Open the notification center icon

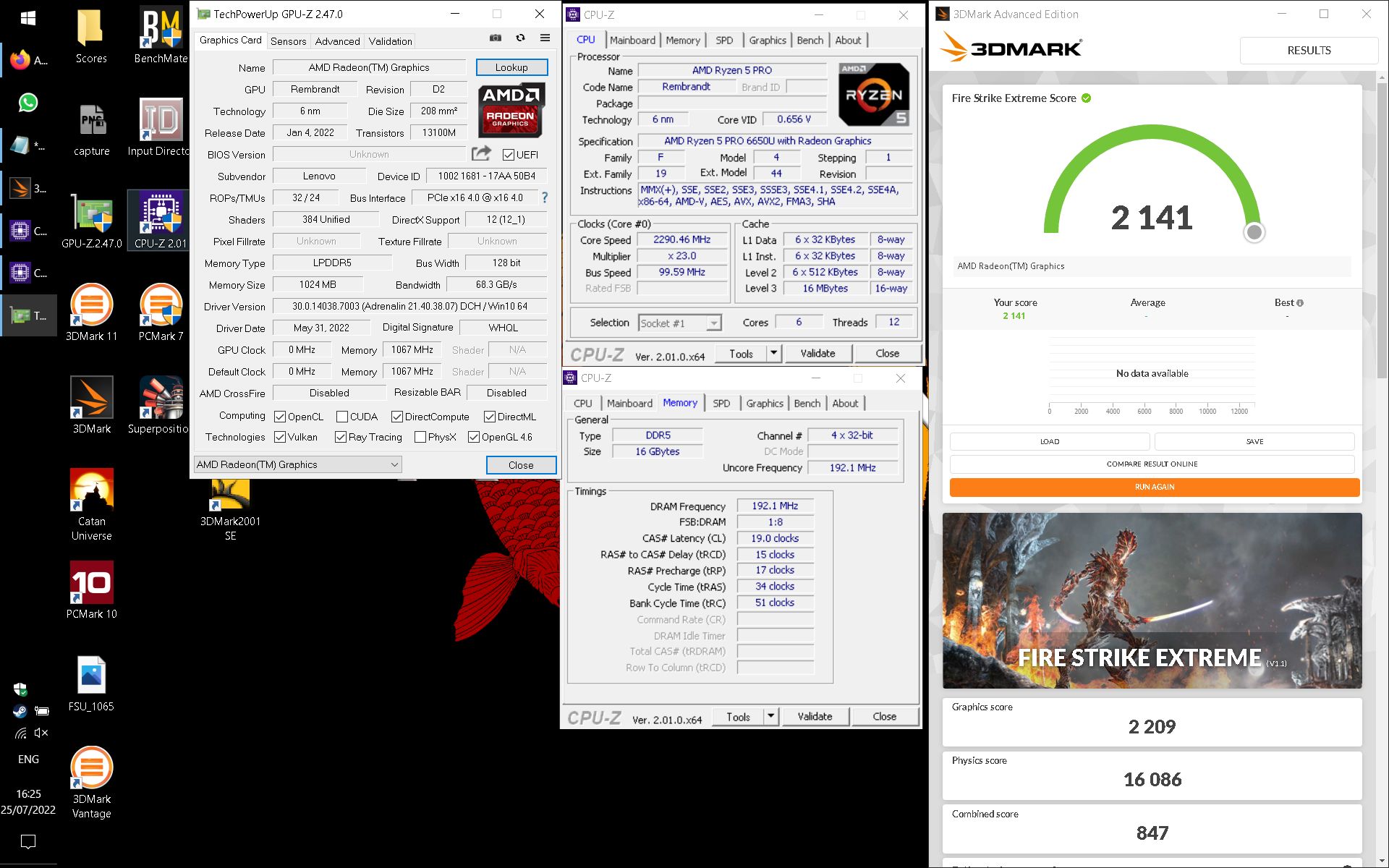tap(28, 841)
